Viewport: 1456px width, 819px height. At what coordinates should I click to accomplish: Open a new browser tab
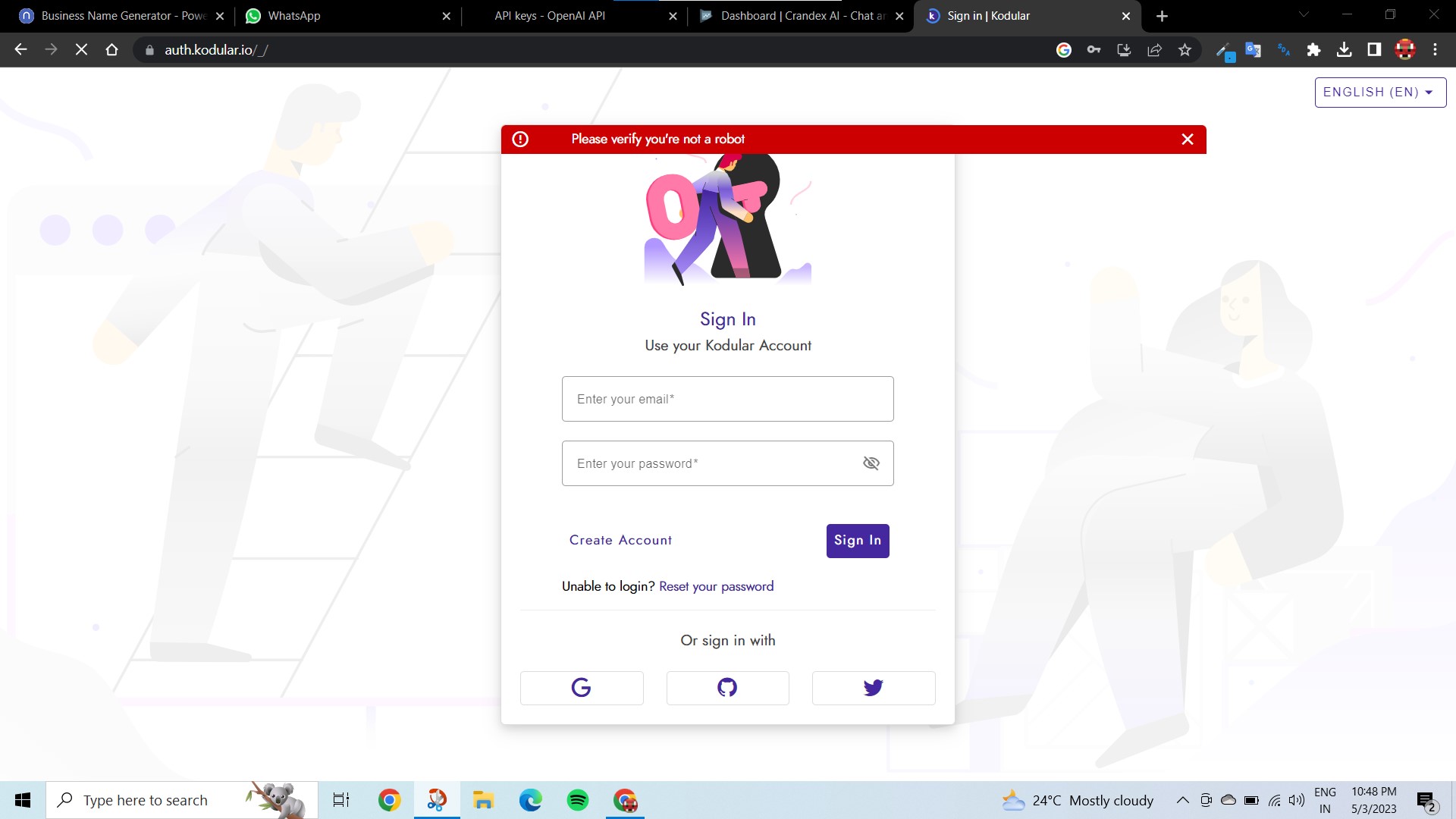(x=1162, y=16)
